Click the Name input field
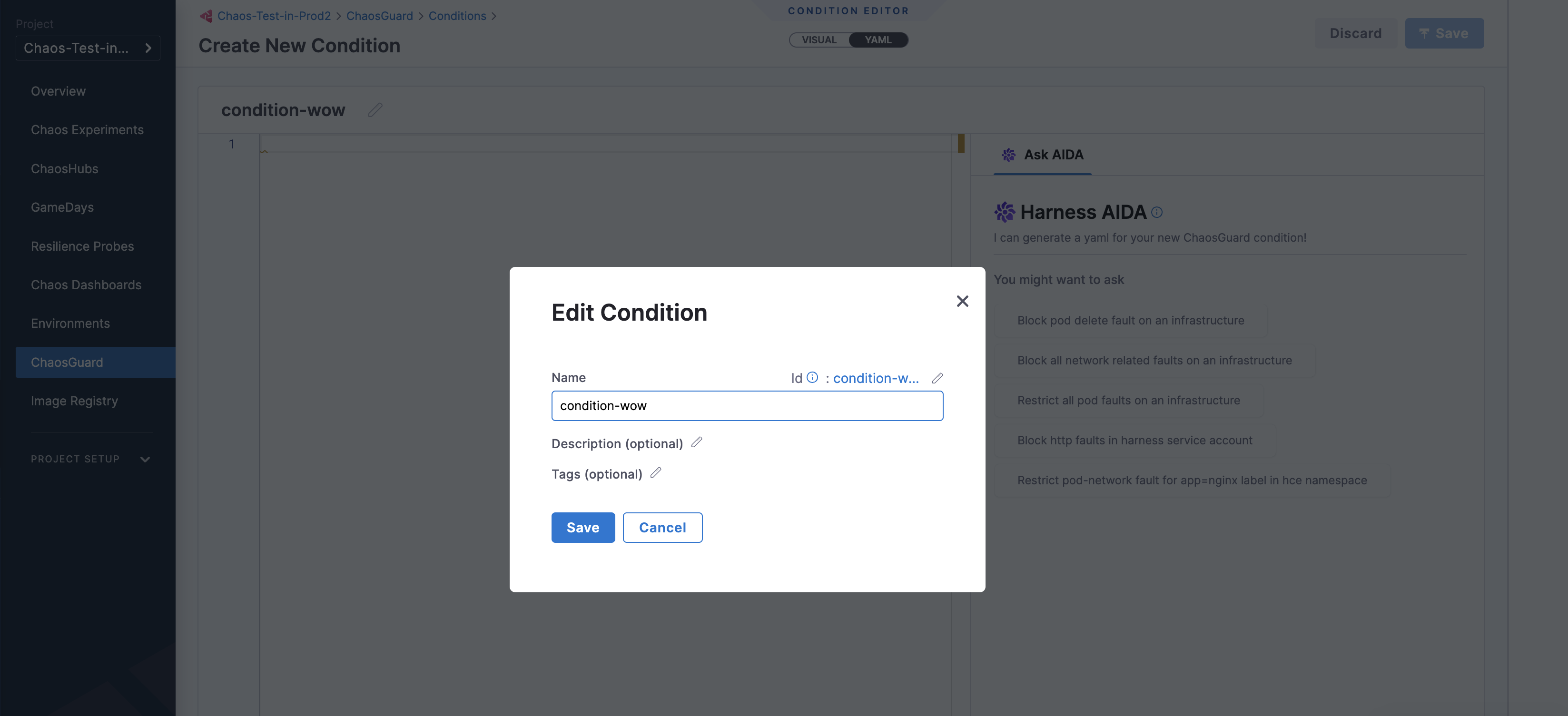Viewport: 1568px width, 716px height. 747,406
